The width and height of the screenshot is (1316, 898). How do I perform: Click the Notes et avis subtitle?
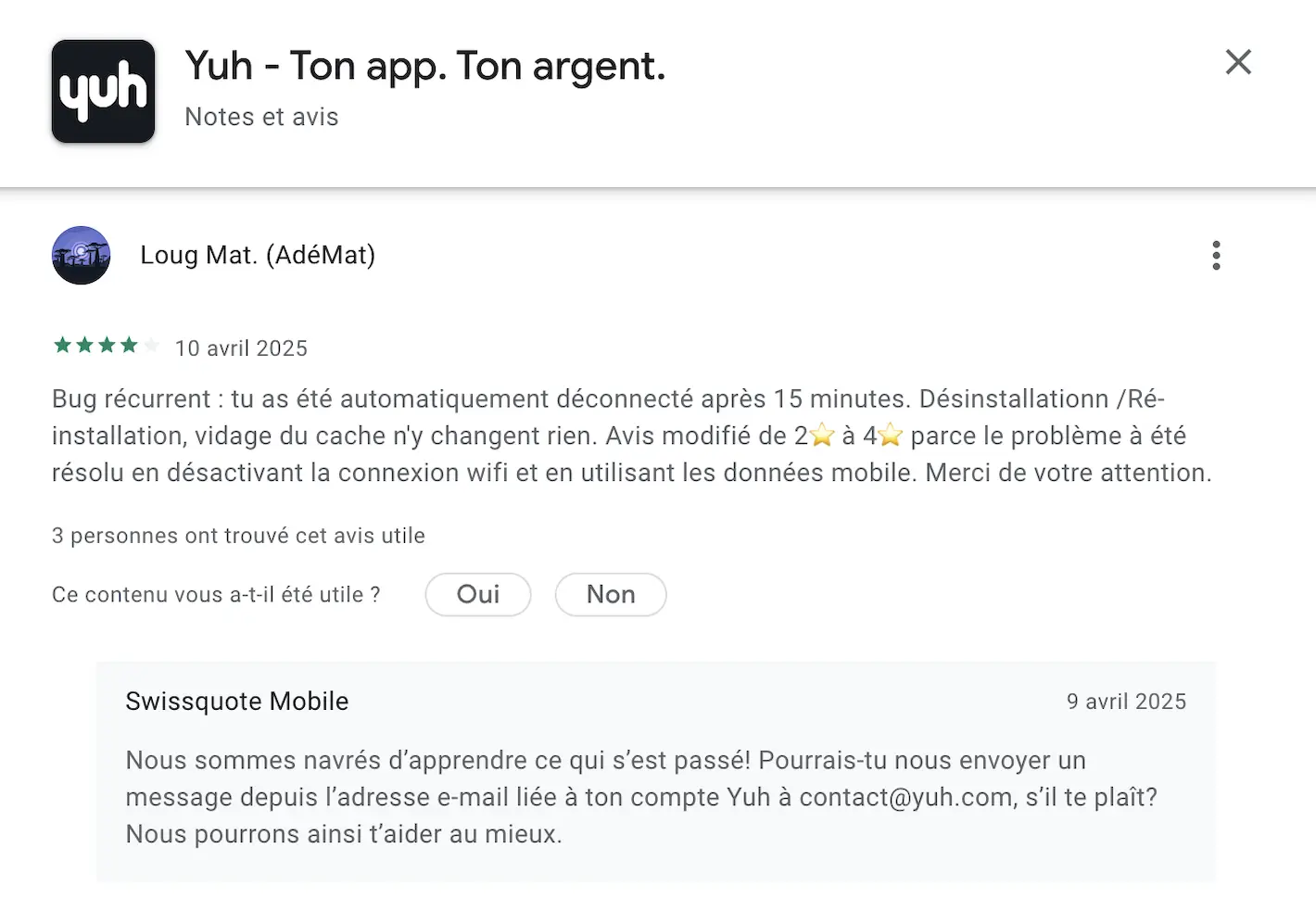point(261,117)
